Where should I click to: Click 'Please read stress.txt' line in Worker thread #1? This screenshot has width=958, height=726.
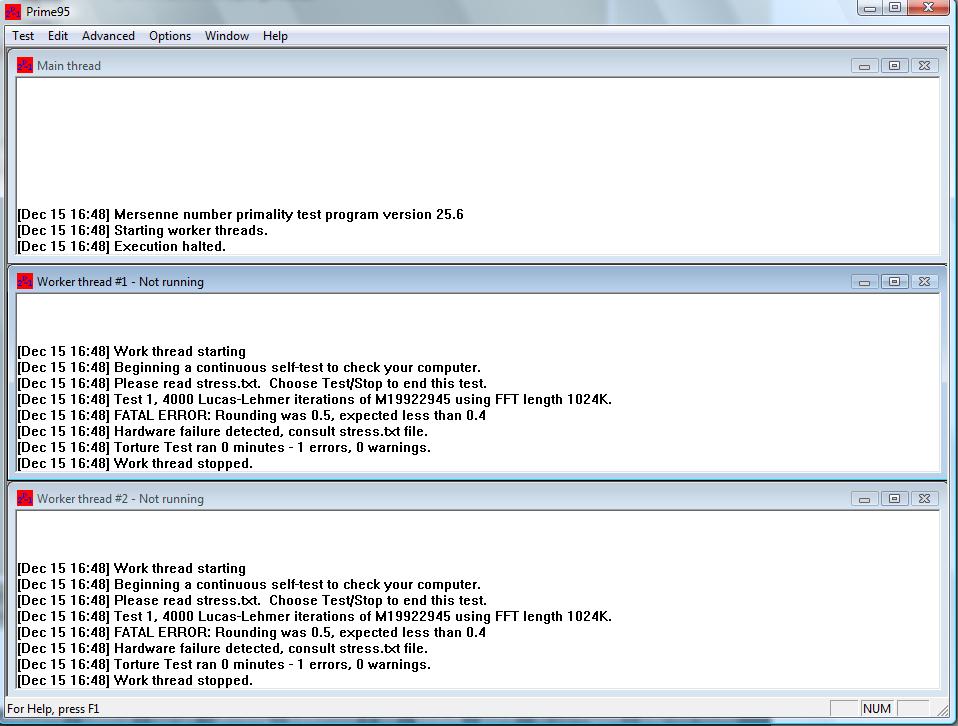(x=252, y=383)
